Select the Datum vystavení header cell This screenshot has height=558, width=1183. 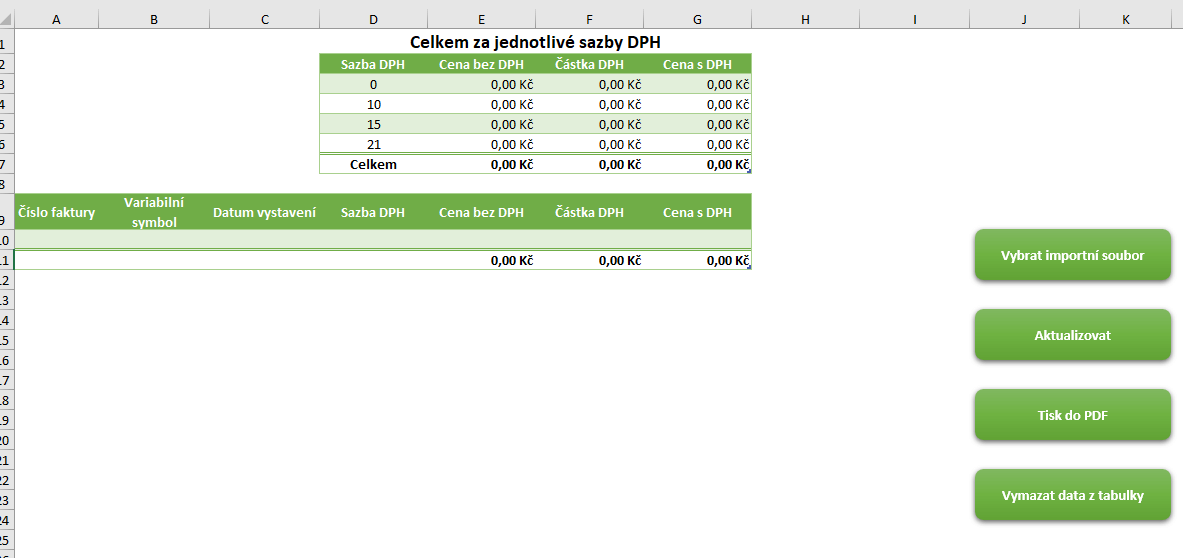coord(265,213)
